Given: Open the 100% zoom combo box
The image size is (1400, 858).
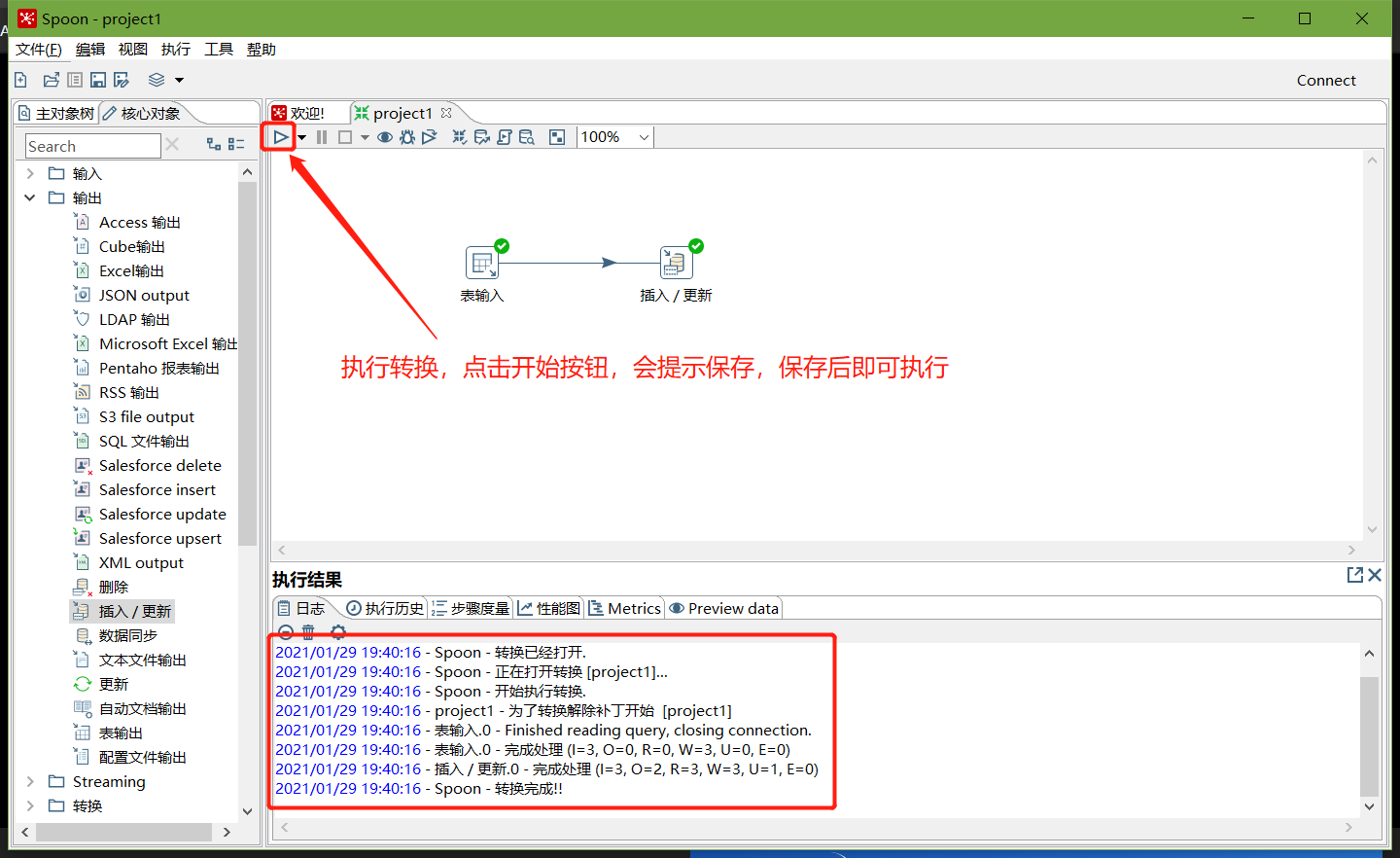Looking at the screenshot, I should (x=615, y=137).
